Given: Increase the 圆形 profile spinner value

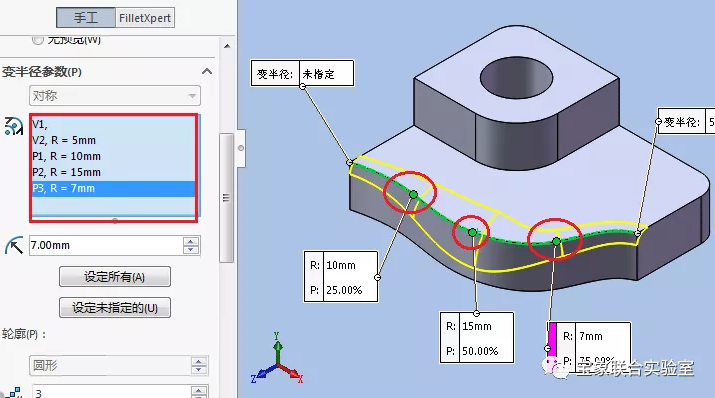Looking at the screenshot, I should [198, 361].
